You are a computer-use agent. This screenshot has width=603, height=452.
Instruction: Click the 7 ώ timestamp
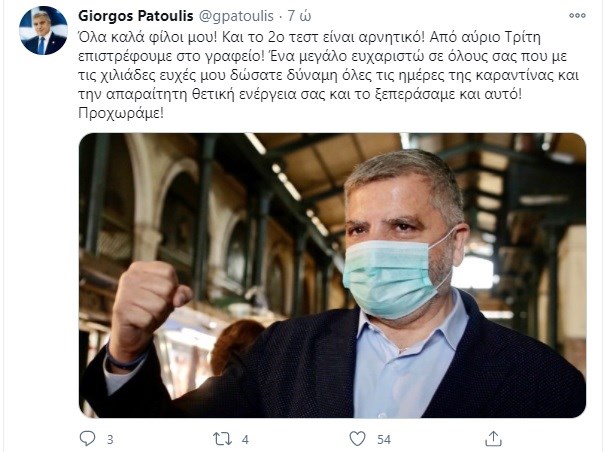coord(300,16)
